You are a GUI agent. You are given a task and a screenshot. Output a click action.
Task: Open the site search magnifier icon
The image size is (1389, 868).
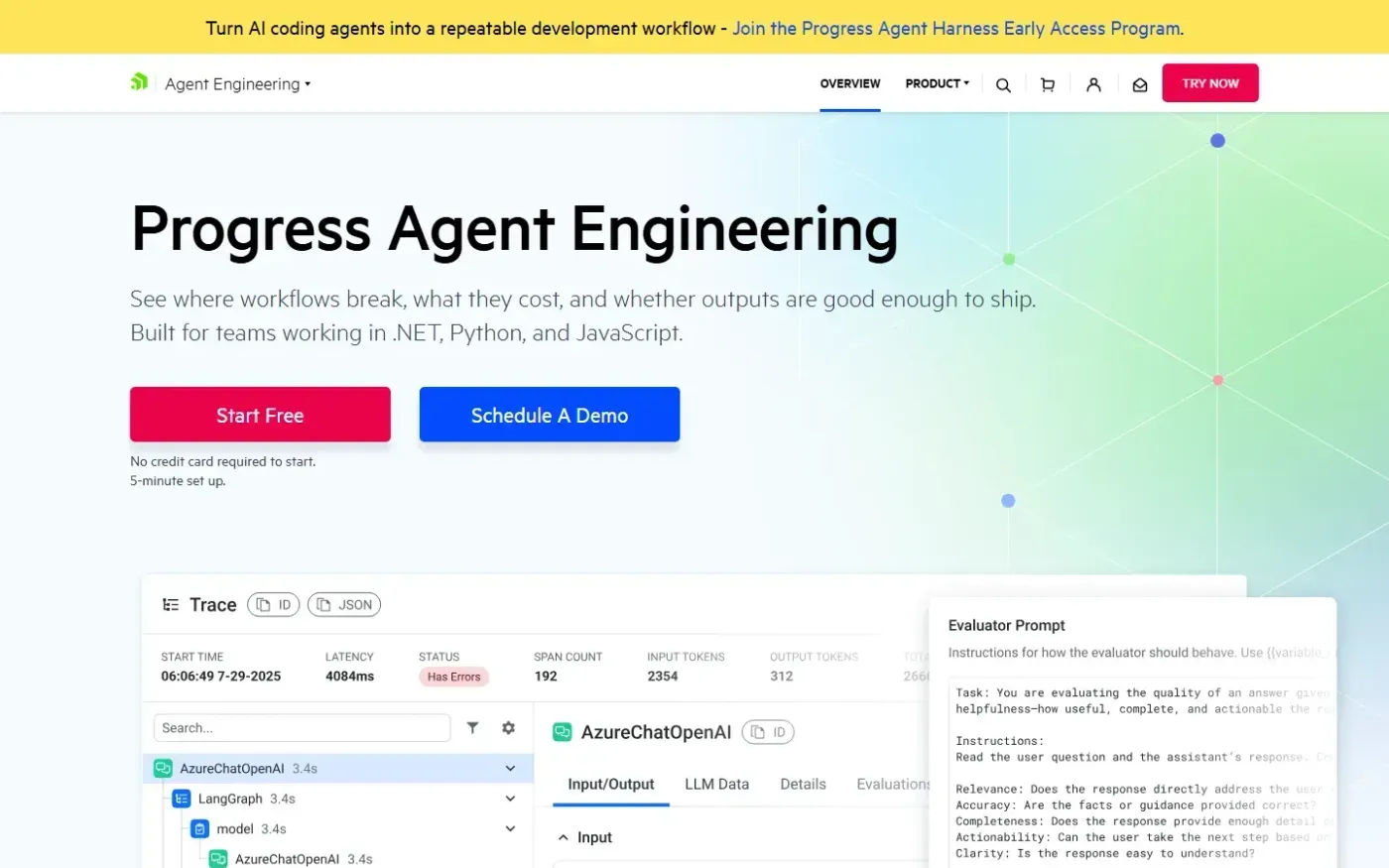1003,85
